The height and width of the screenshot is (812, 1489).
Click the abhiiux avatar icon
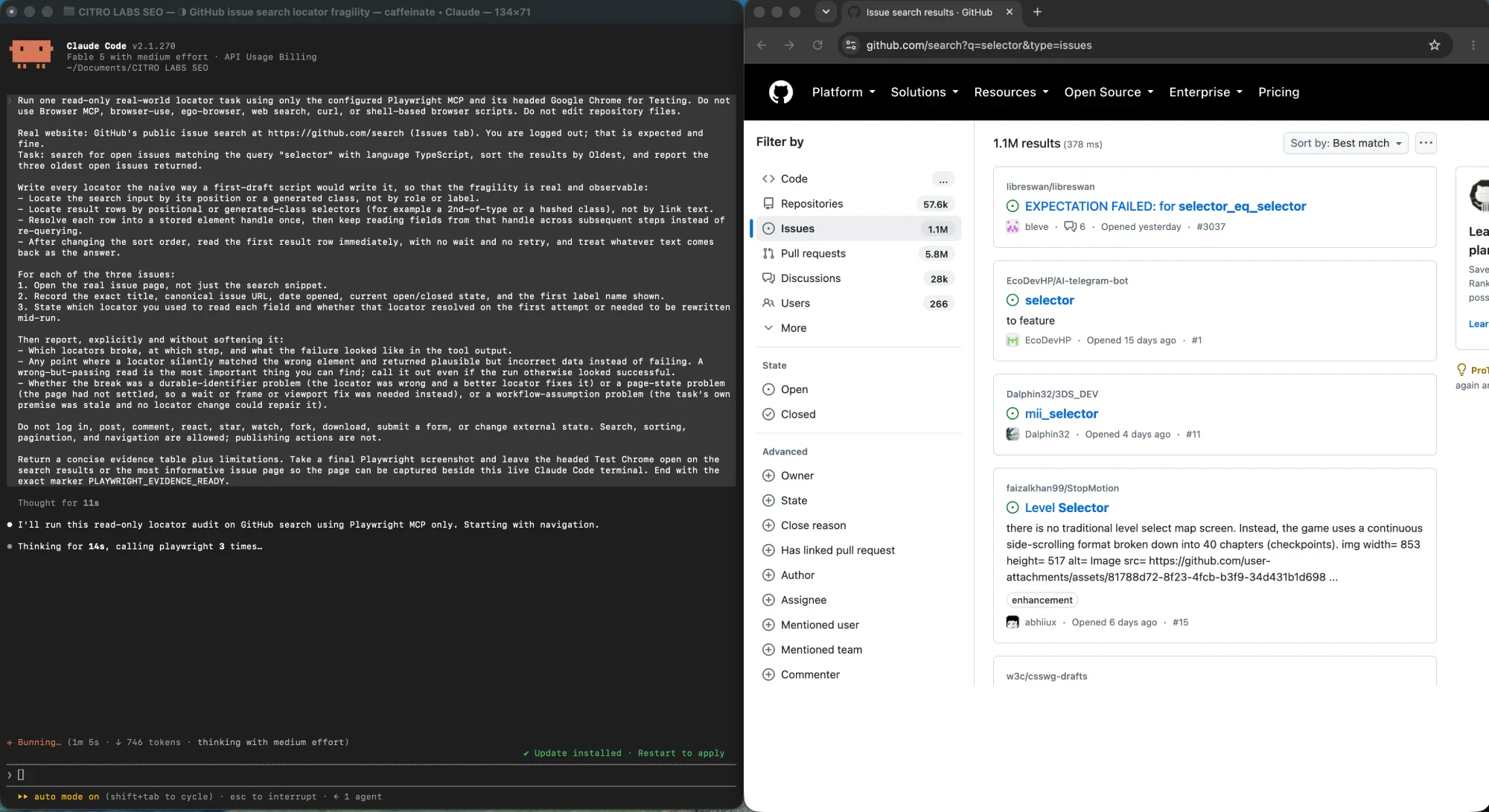pyautogui.click(x=1013, y=622)
